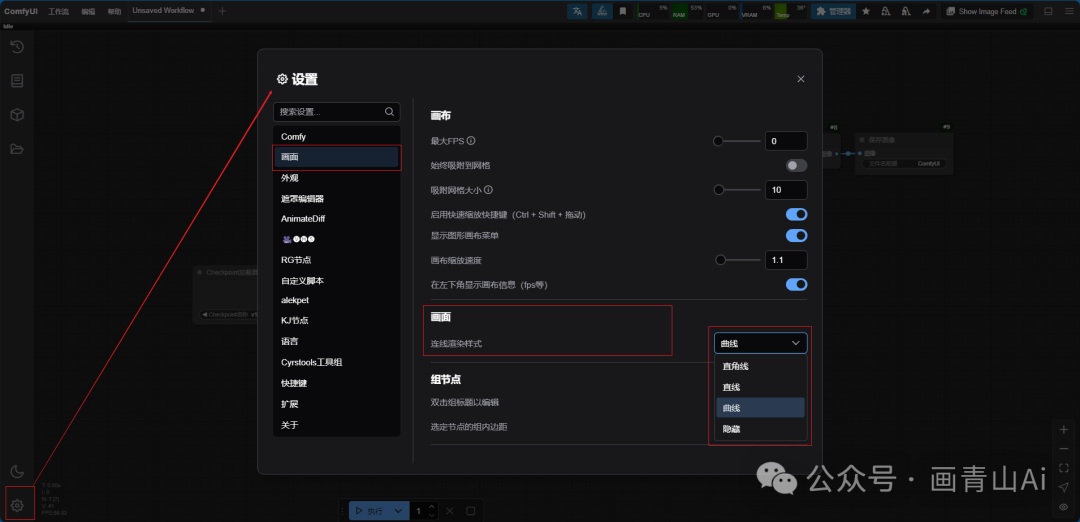1080x522 pixels.
Task: Open the hamburger menu icon
Action: pyautogui.click(x=1068, y=11)
